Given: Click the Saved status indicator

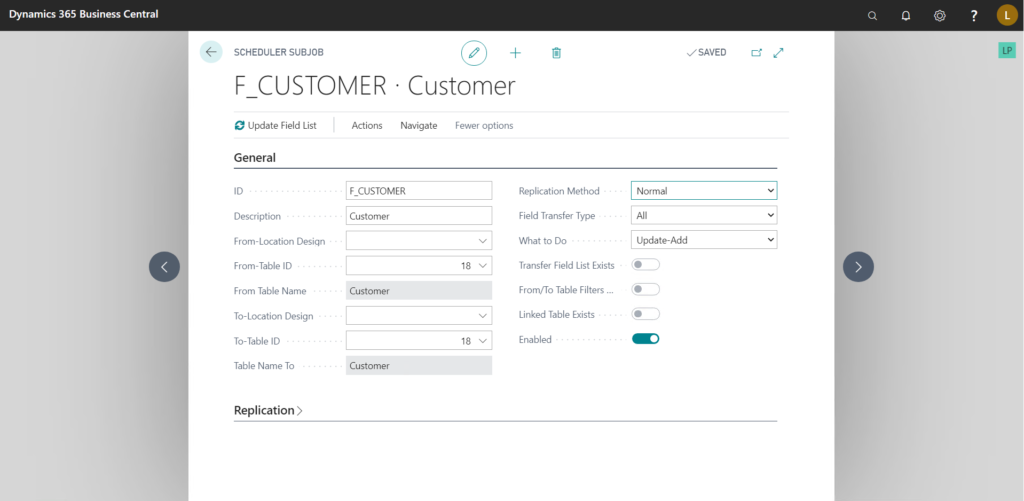Looking at the screenshot, I should point(706,52).
